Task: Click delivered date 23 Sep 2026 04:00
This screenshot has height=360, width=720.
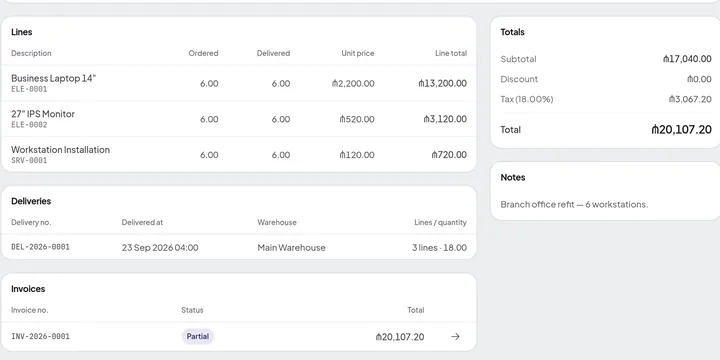Action: click(x=160, y=248)
